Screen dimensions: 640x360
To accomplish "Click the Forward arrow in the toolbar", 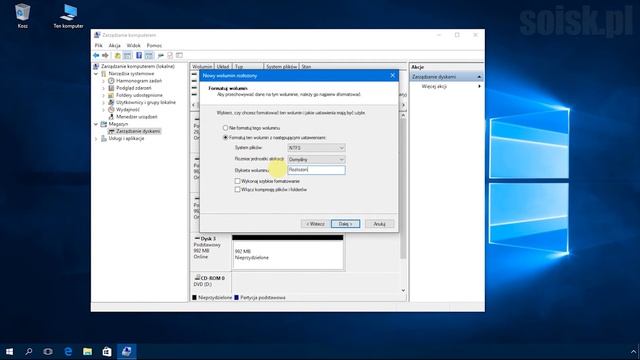I will [x=105, y=56].
